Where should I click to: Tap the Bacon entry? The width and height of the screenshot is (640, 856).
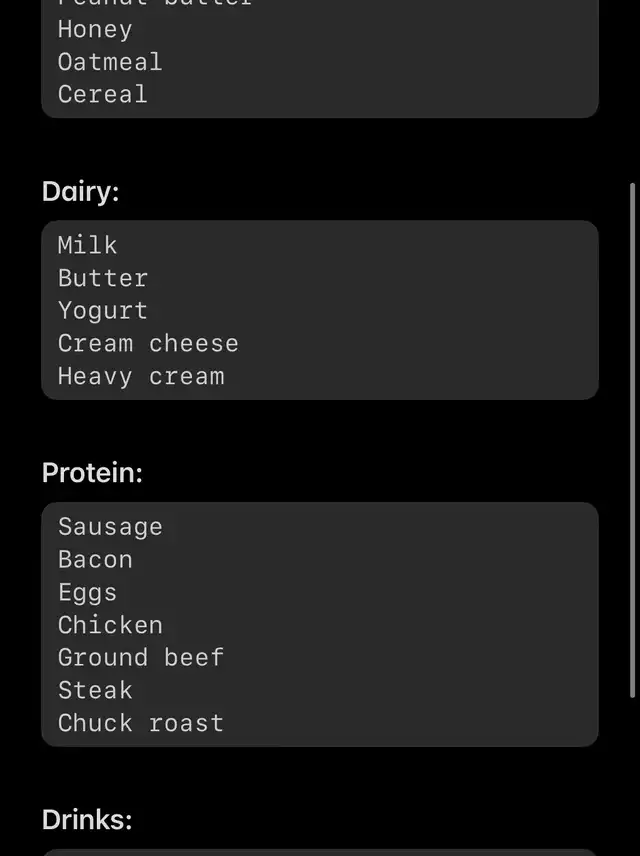pyautogui.click(x=95, y=560)
